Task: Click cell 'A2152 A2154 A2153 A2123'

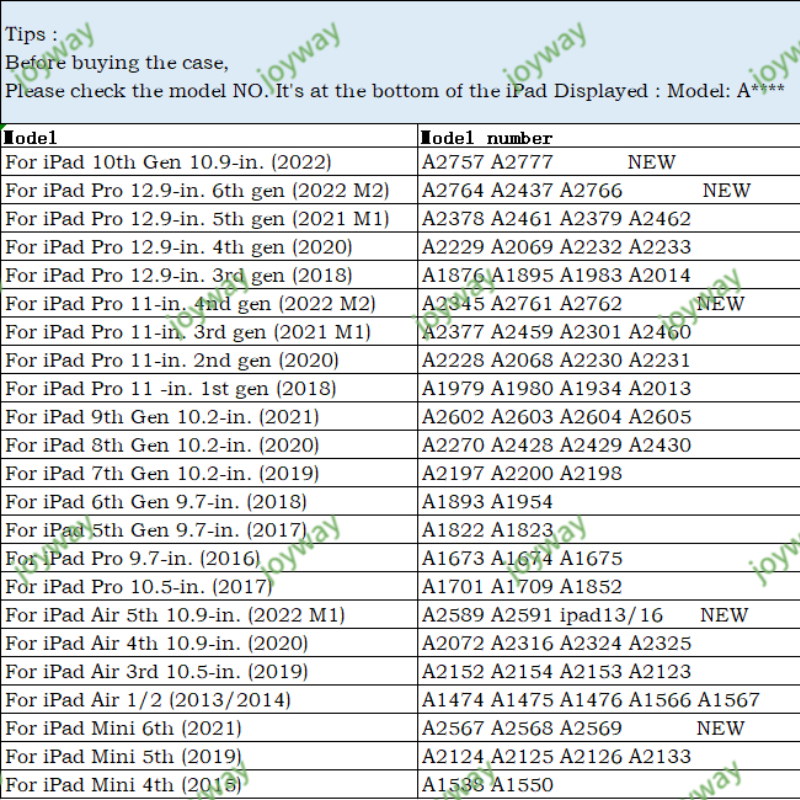Action: pos(609,671)
